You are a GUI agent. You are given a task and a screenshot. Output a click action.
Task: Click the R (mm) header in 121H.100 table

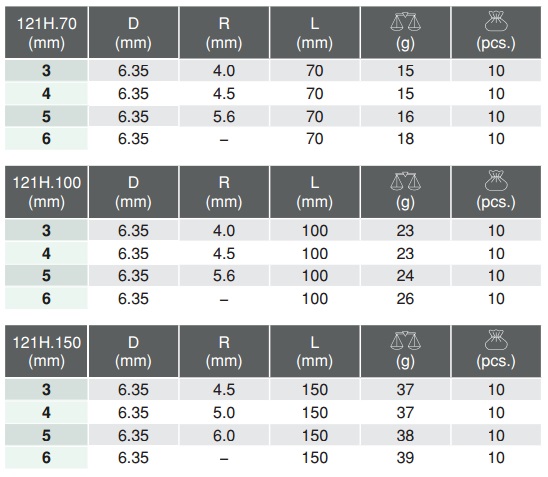point(224,192)
